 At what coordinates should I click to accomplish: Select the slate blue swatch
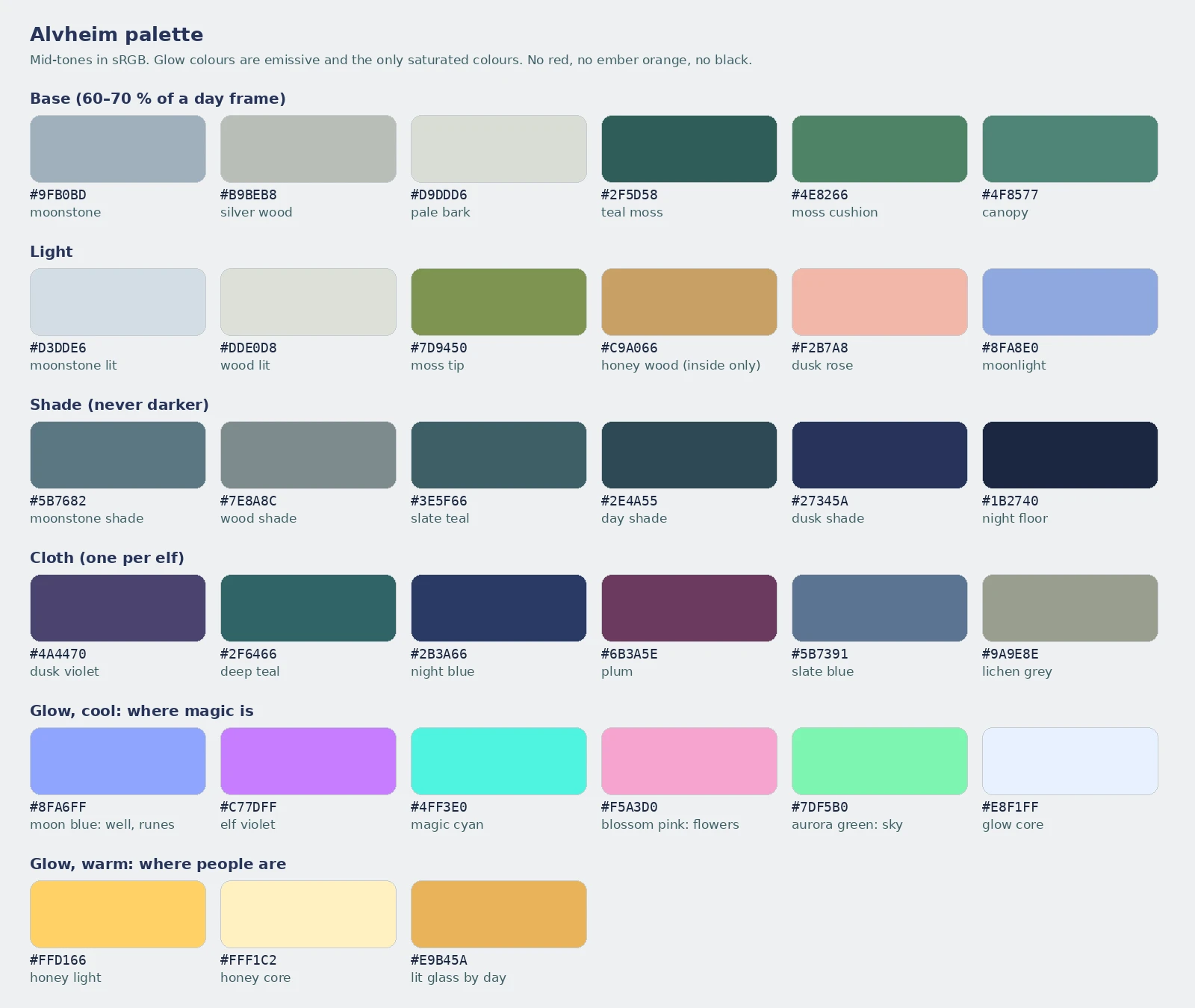(880, 608)
